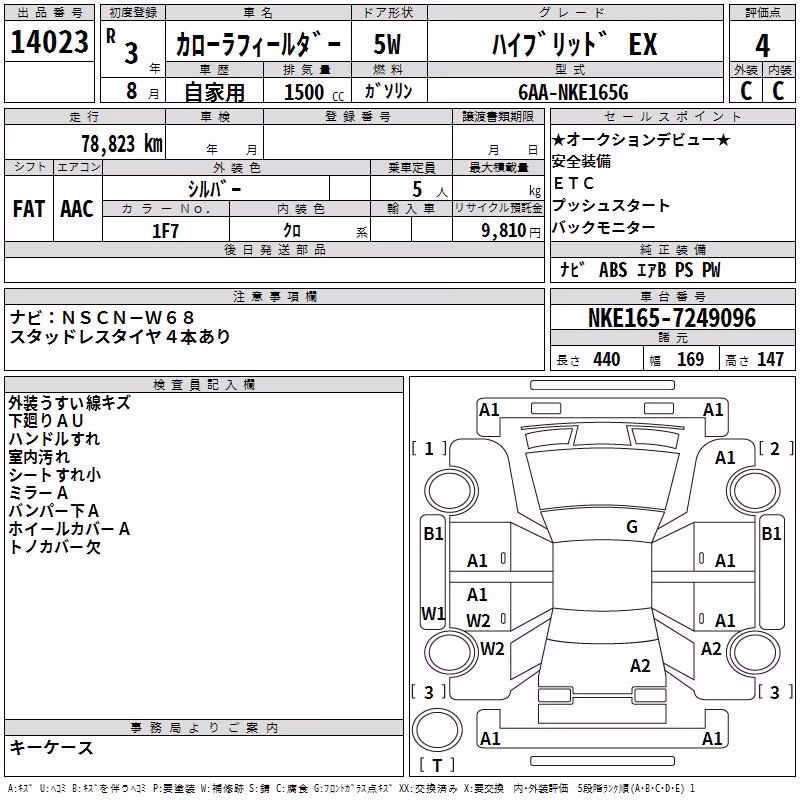Click inspector note トノカバー欠
The width and height of the screenshot is (800, 800).
click(x=55, y=547)
